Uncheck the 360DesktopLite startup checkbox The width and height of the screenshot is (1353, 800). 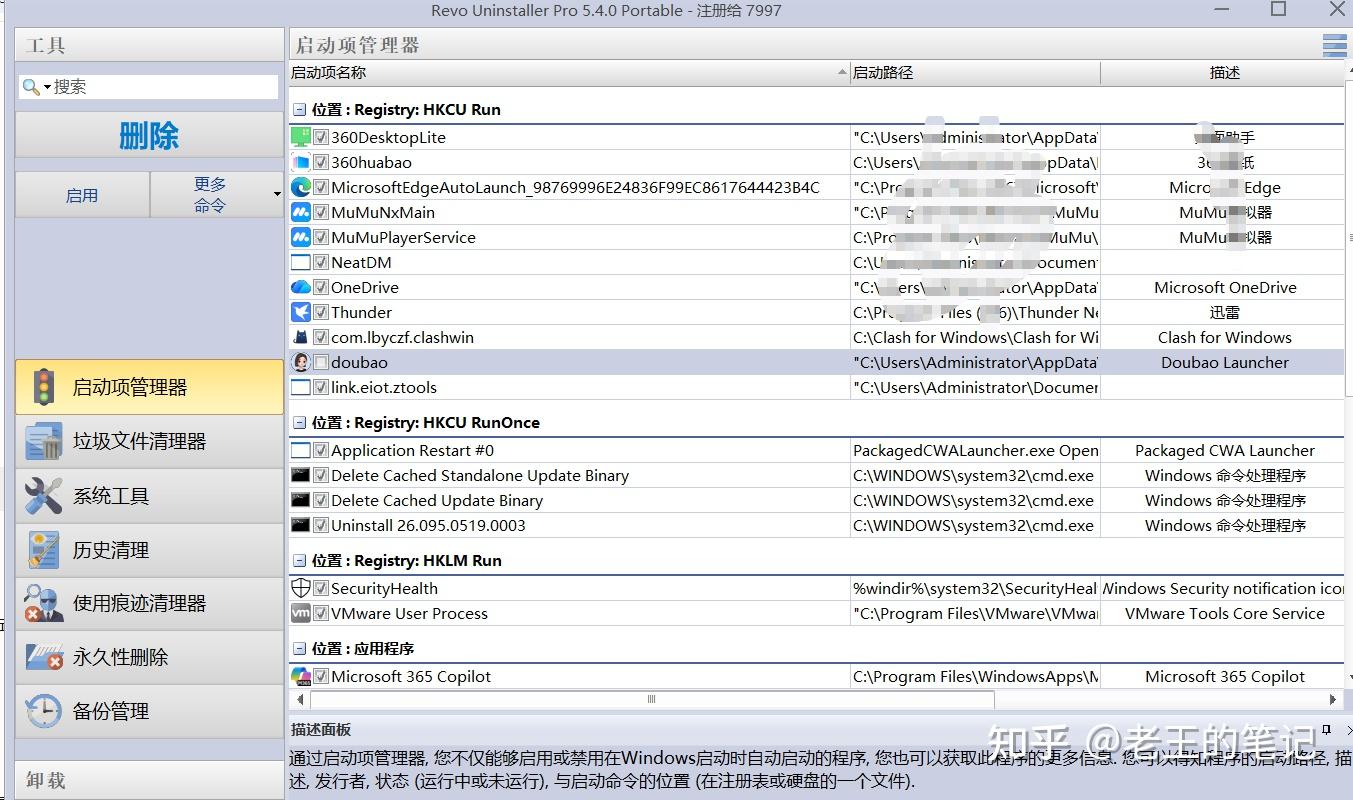tap(321, 137)
